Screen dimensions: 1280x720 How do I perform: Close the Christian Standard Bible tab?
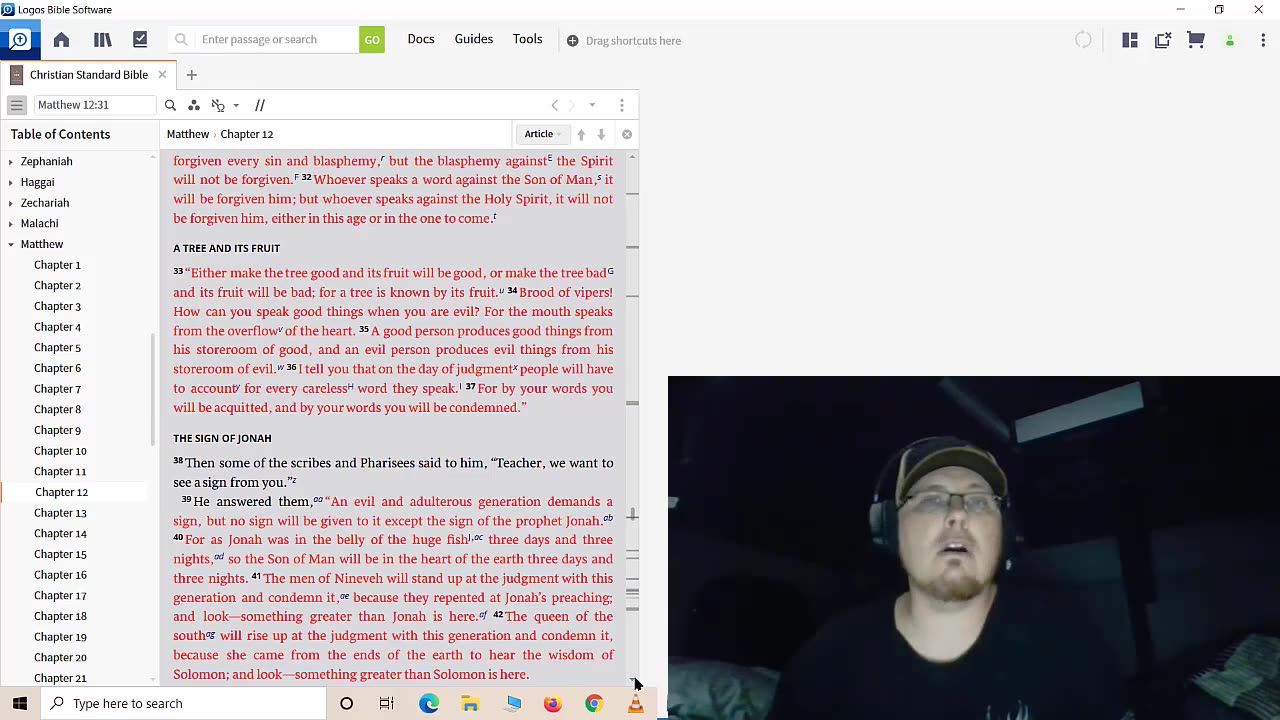pyautogui.click(x=162, y=75)
